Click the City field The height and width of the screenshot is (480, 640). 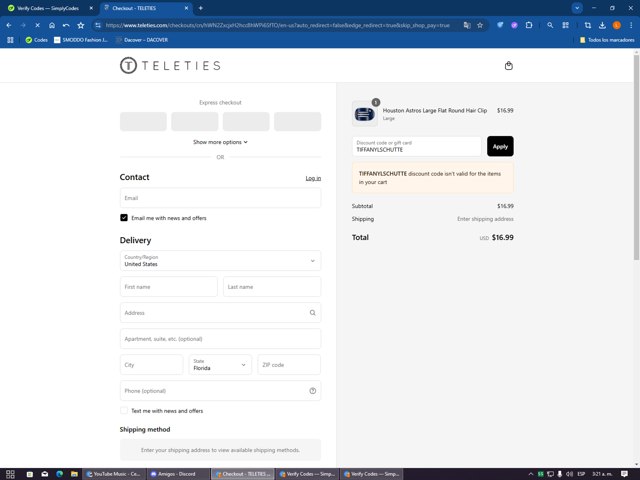151,364
